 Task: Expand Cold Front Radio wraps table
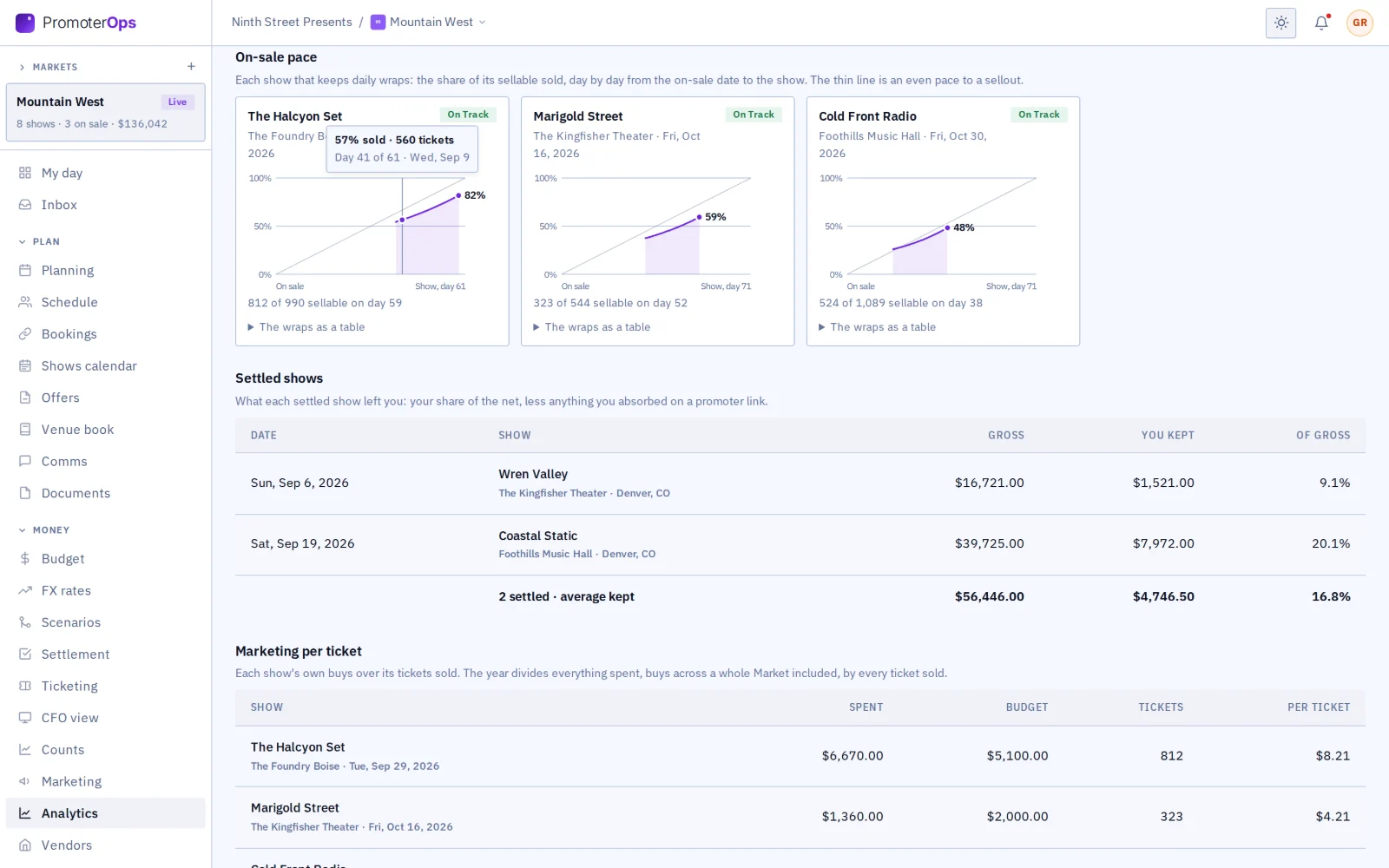coord(878,327)
